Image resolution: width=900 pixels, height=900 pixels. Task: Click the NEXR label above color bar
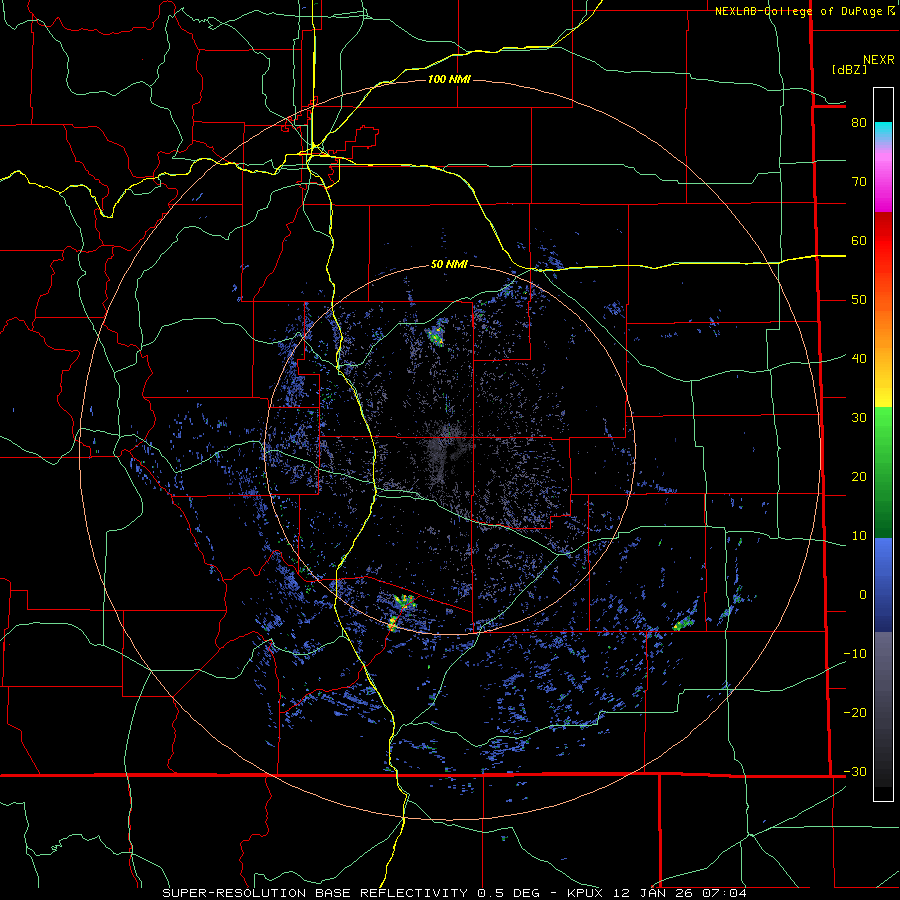coord(878,60)
